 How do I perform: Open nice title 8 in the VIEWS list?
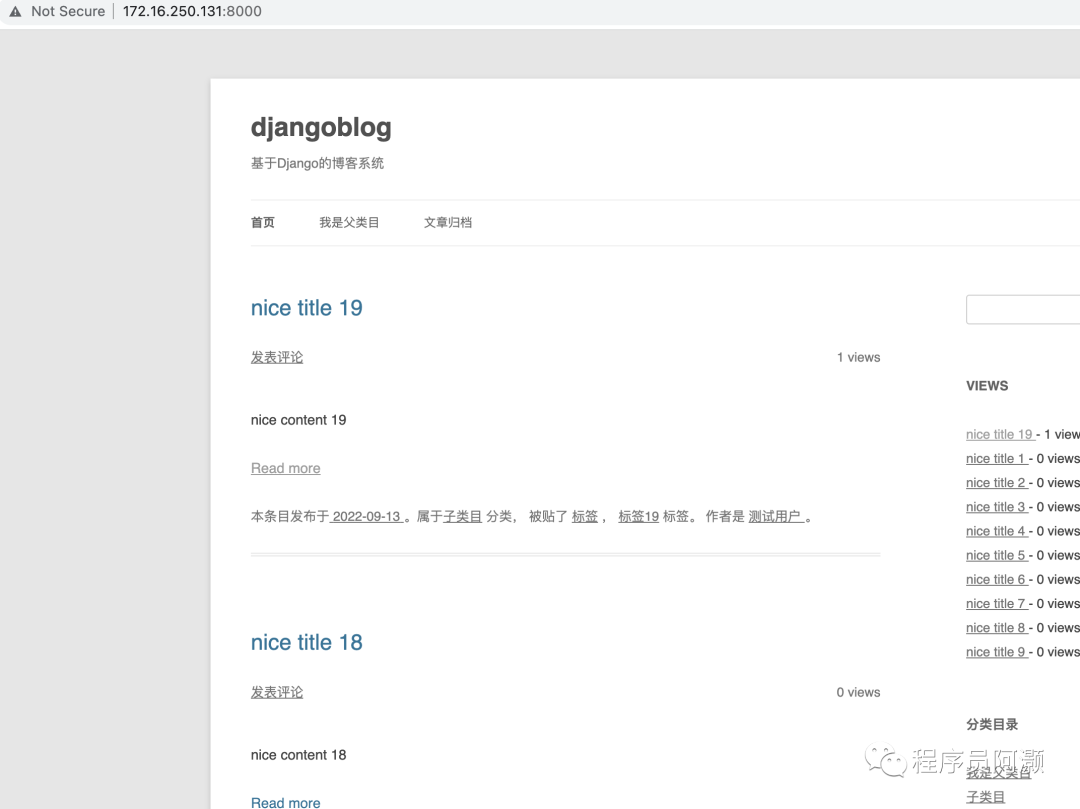[997, 628]
